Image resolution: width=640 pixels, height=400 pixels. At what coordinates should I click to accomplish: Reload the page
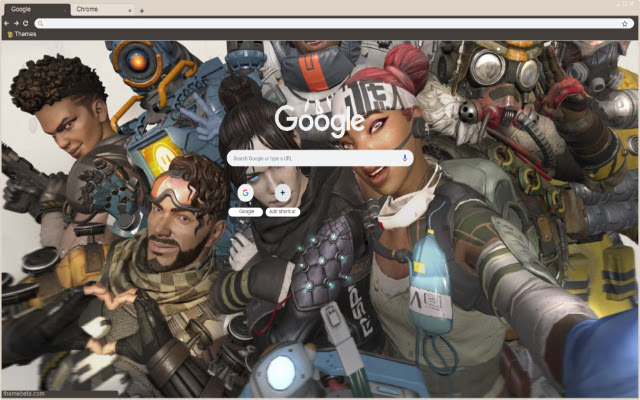coord(26,24)
